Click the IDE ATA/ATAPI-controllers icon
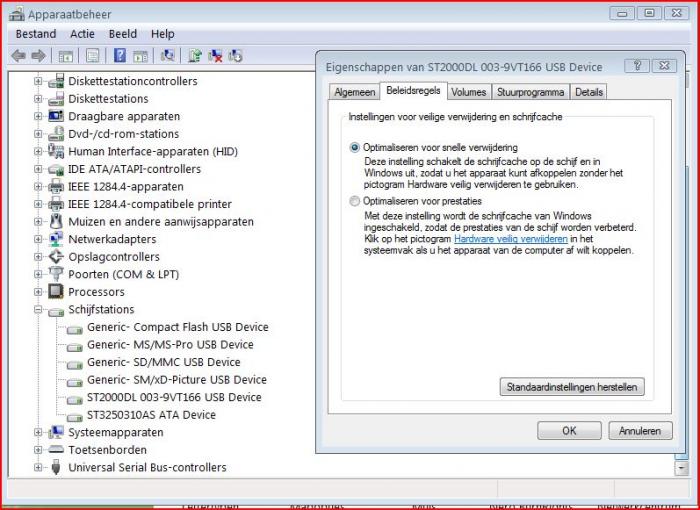This screenshot has width=700, height=510. (x=56, y=169)
